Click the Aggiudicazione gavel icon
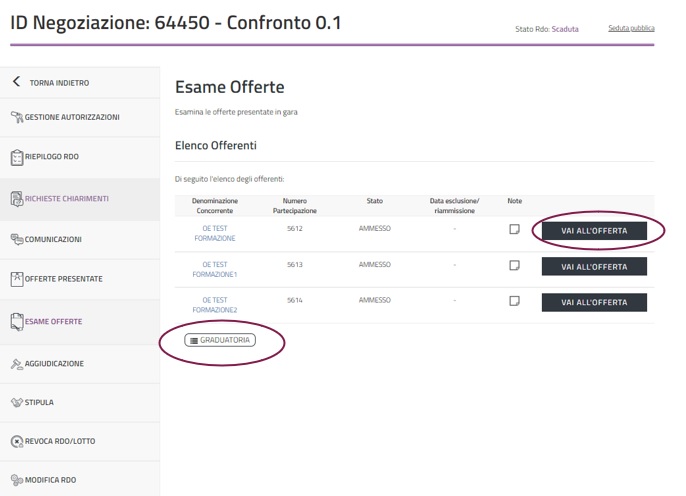The width and height of the screenshot is (686, 496). pos(16,364)
